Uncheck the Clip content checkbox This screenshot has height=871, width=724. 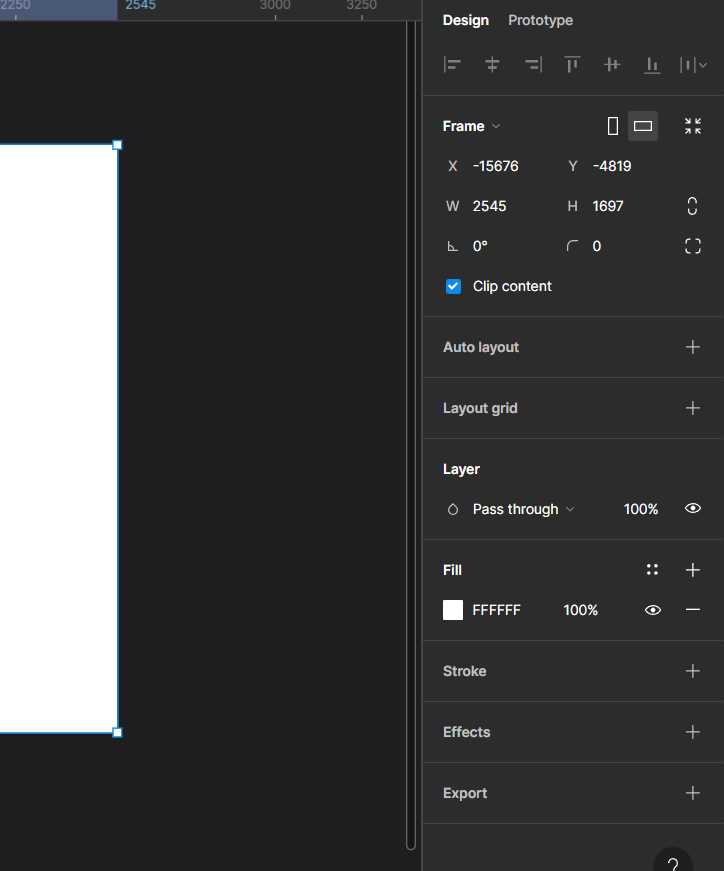coord(453,286)
